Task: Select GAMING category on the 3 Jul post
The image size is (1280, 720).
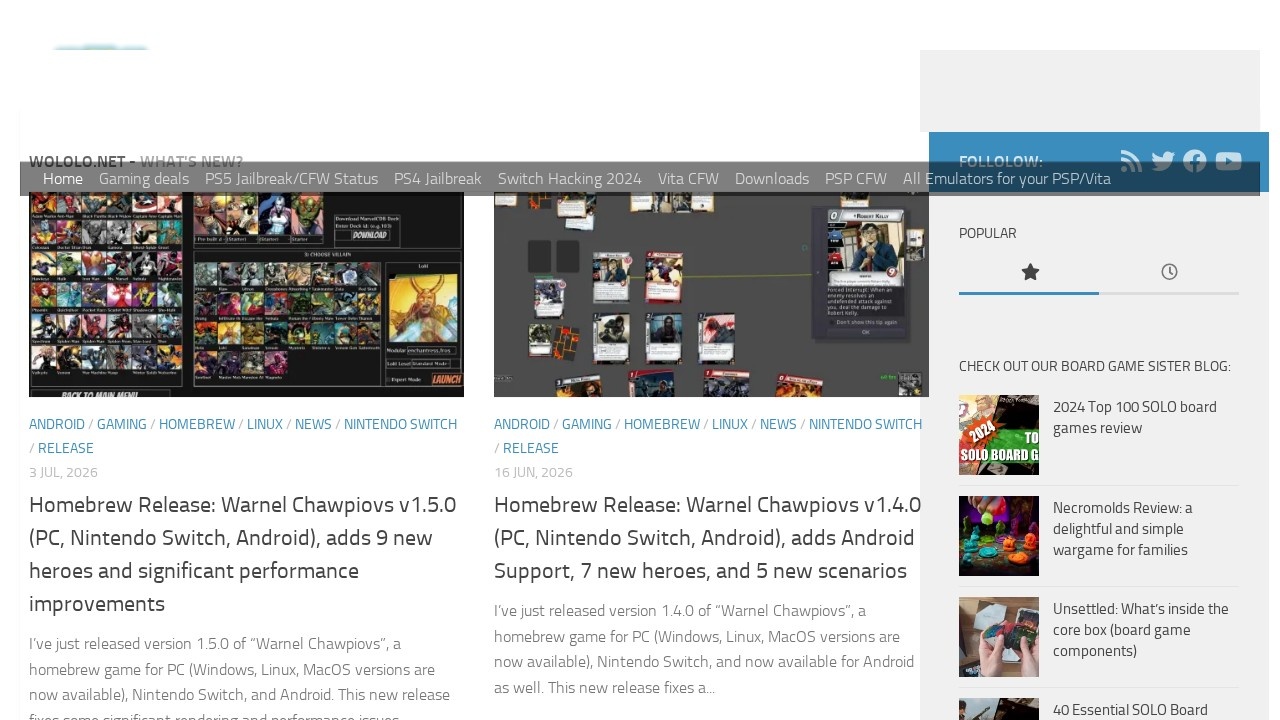Action: pos(122,424)
